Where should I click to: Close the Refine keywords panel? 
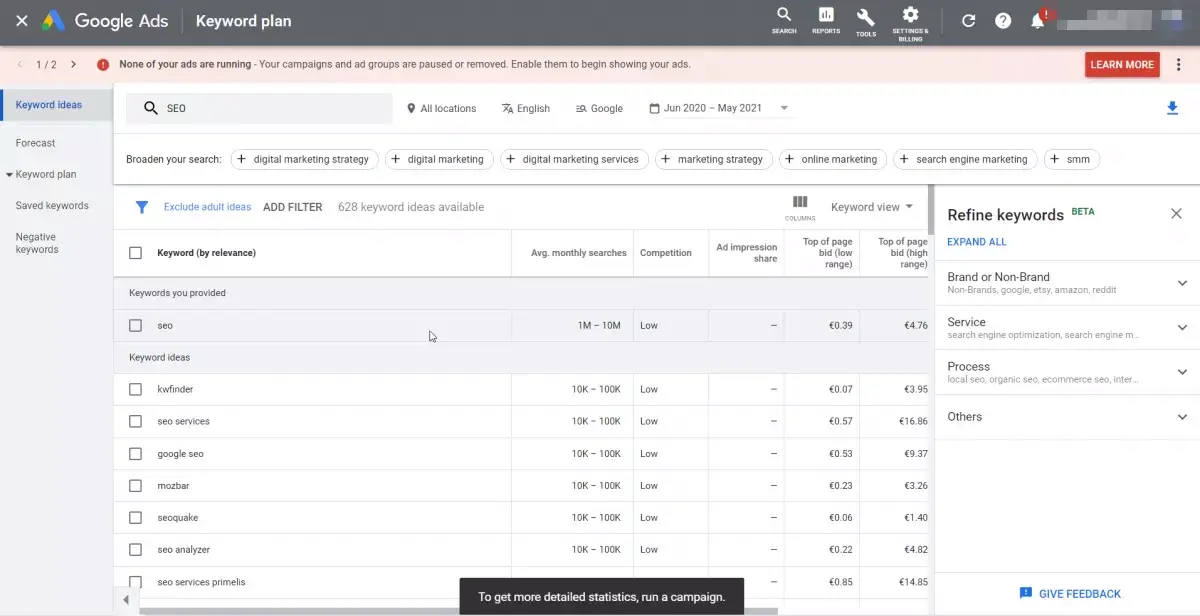pos(1177,214)
